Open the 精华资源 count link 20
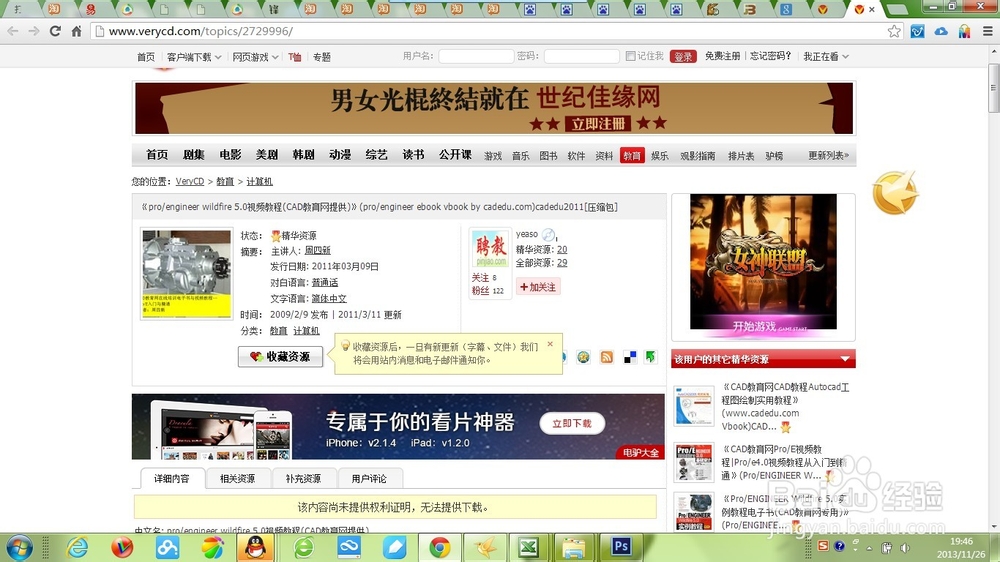 pyautogui.click(x=562, y=249)
